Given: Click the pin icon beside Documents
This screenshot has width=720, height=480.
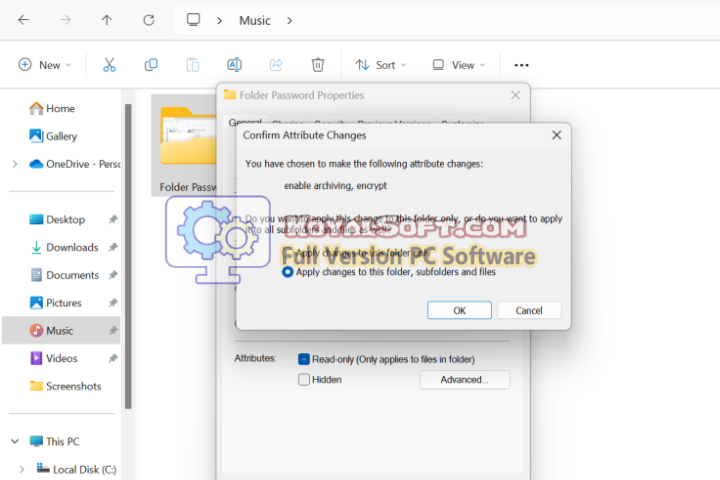Looking at the screenshot, I should [x=112, y=275].
